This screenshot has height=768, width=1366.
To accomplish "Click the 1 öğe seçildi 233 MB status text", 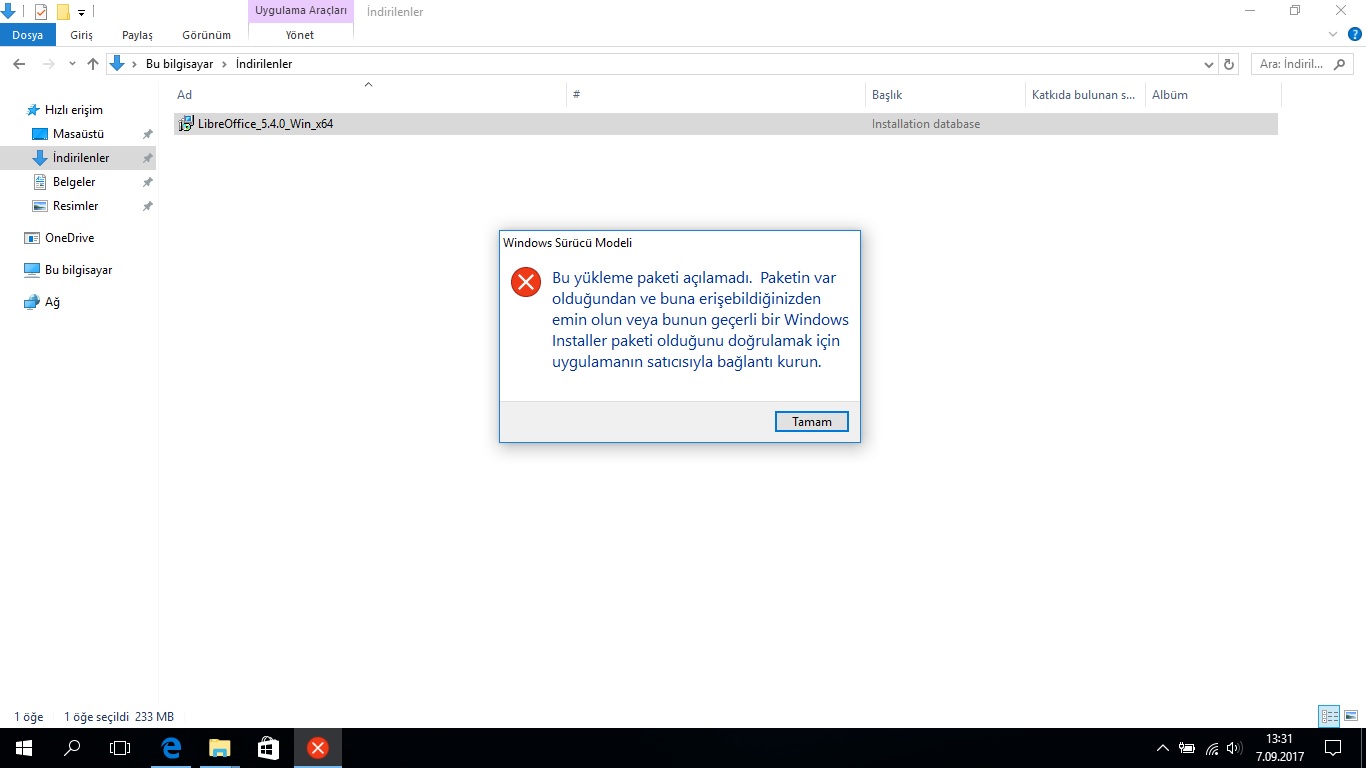I will click(x=119, y=717).
